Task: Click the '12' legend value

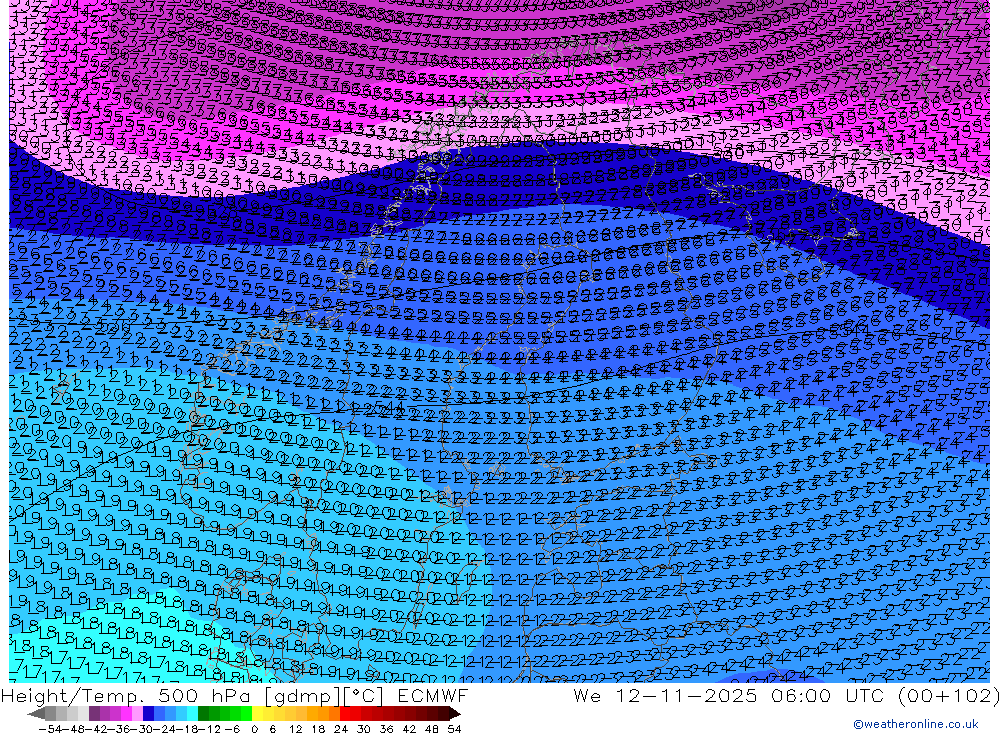Action: (x=295, y=729)
